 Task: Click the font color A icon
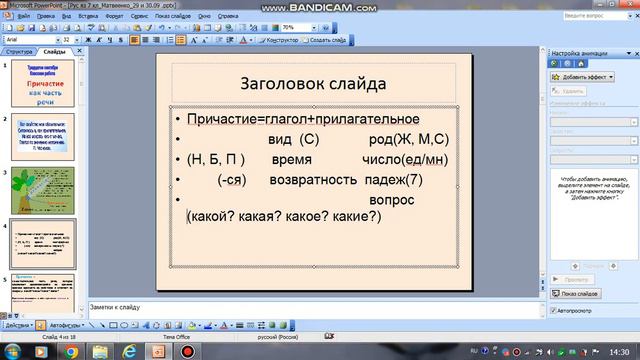[243, 40]
